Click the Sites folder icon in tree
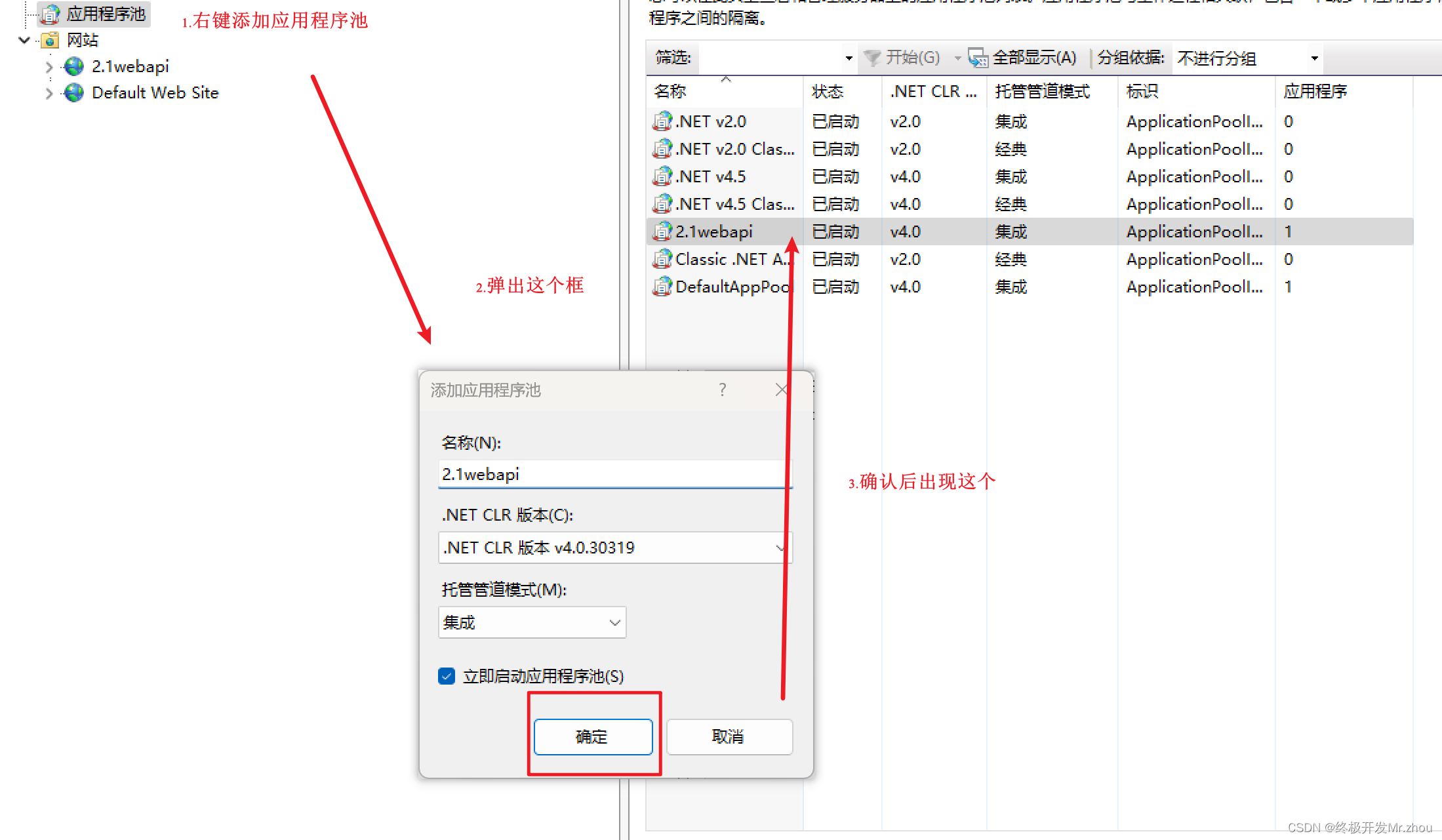 pyautogui.click(x=50, y=40)
